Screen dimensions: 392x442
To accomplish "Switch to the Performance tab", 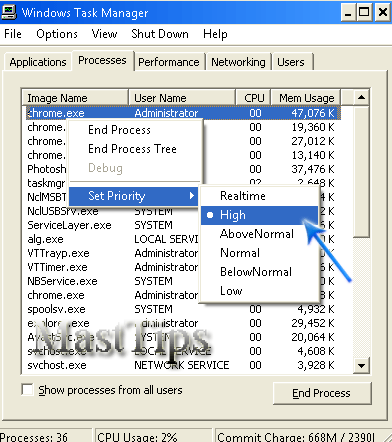I will point(169,62).
